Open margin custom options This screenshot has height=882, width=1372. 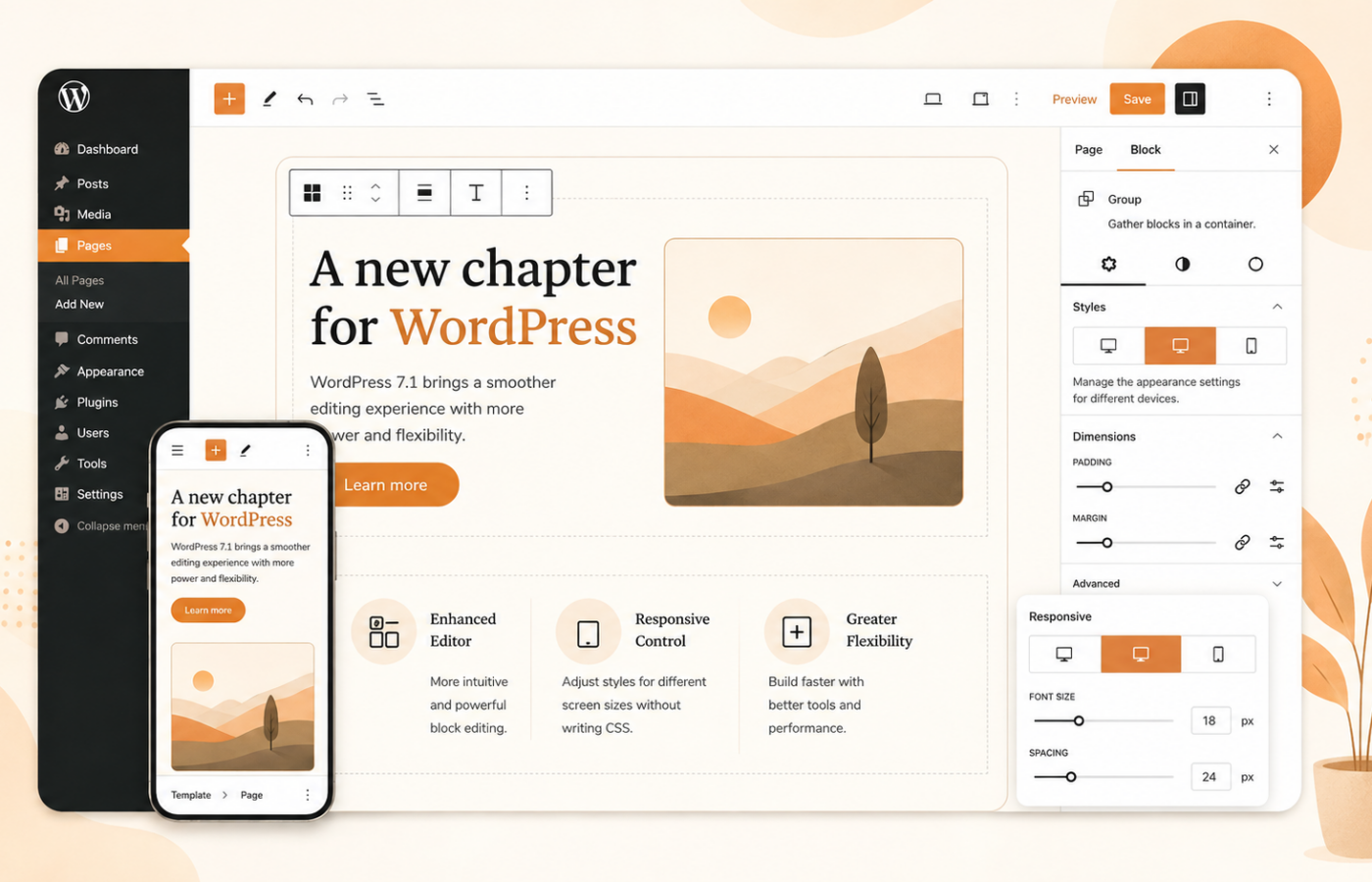click(1277, 543)
